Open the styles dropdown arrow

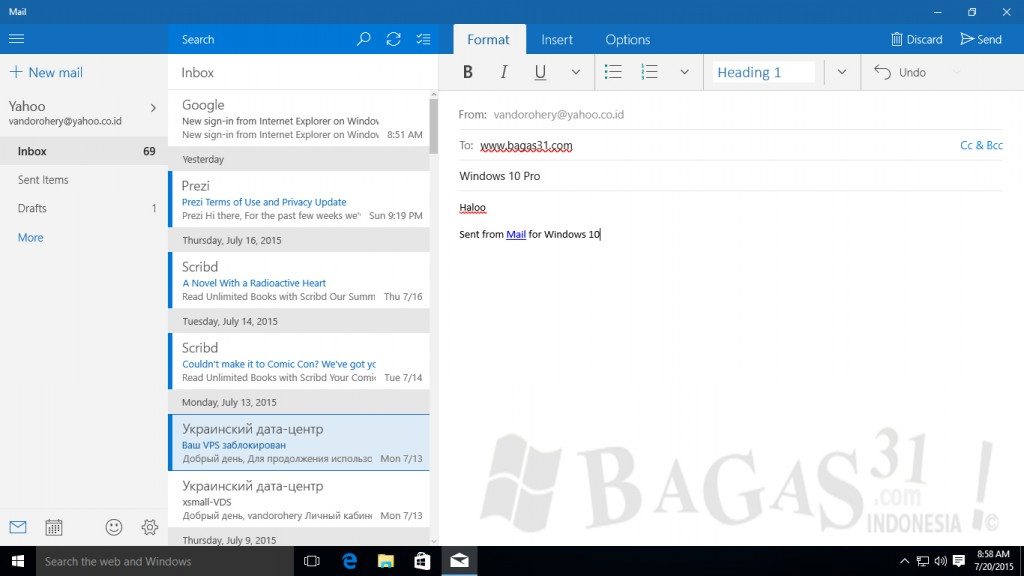click(842, 72)
